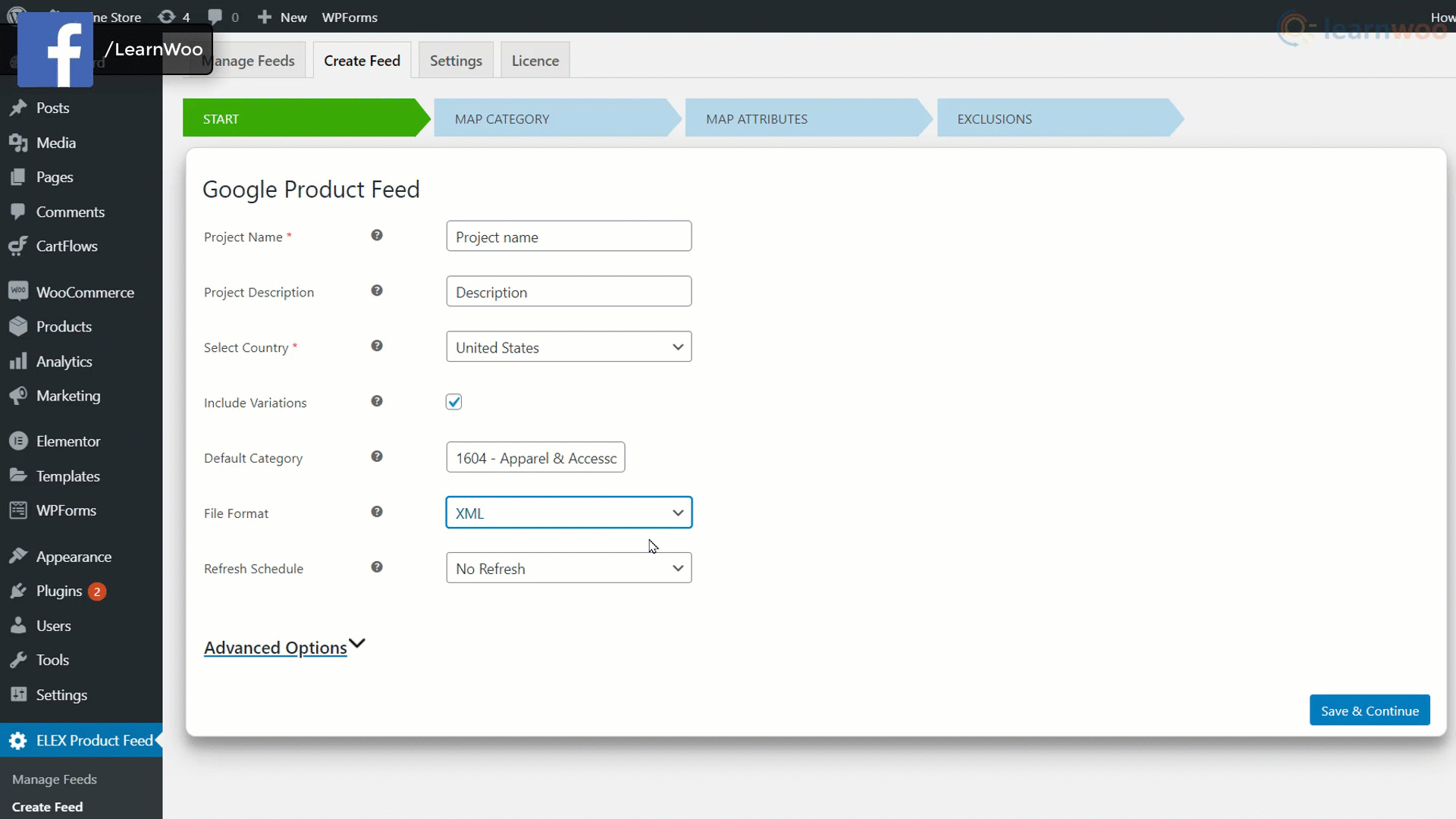Click the Project Description input field
Screen dimensions: 1456x819
click(x=569, y=291)
